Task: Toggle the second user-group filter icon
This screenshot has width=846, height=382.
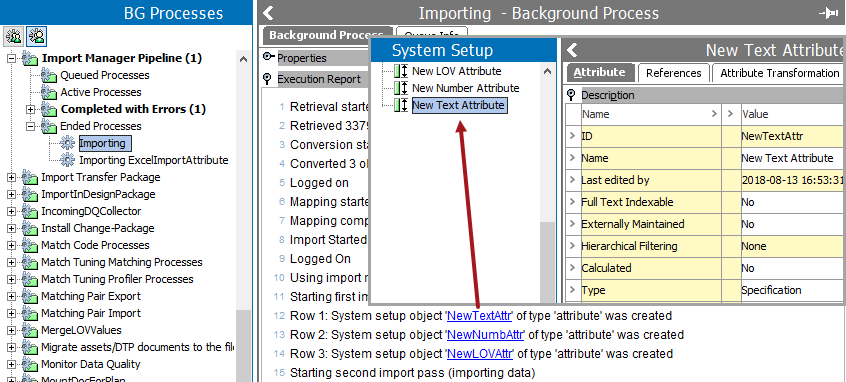Action: [37, 36]
